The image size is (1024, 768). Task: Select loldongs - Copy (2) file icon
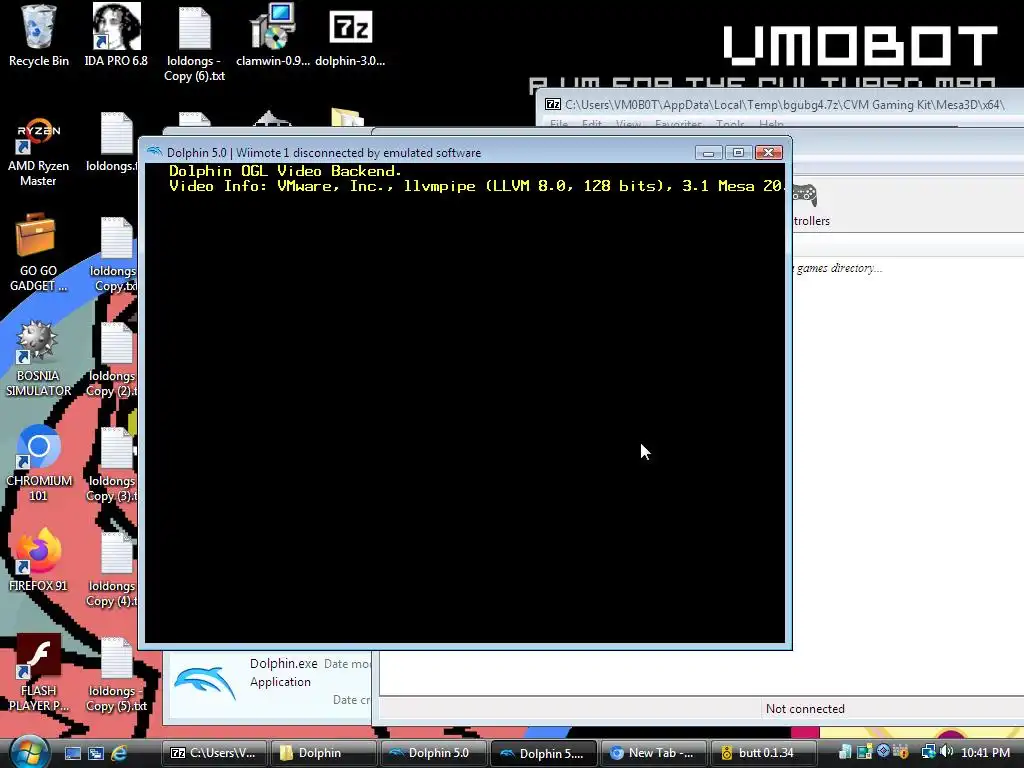point(116,344)
